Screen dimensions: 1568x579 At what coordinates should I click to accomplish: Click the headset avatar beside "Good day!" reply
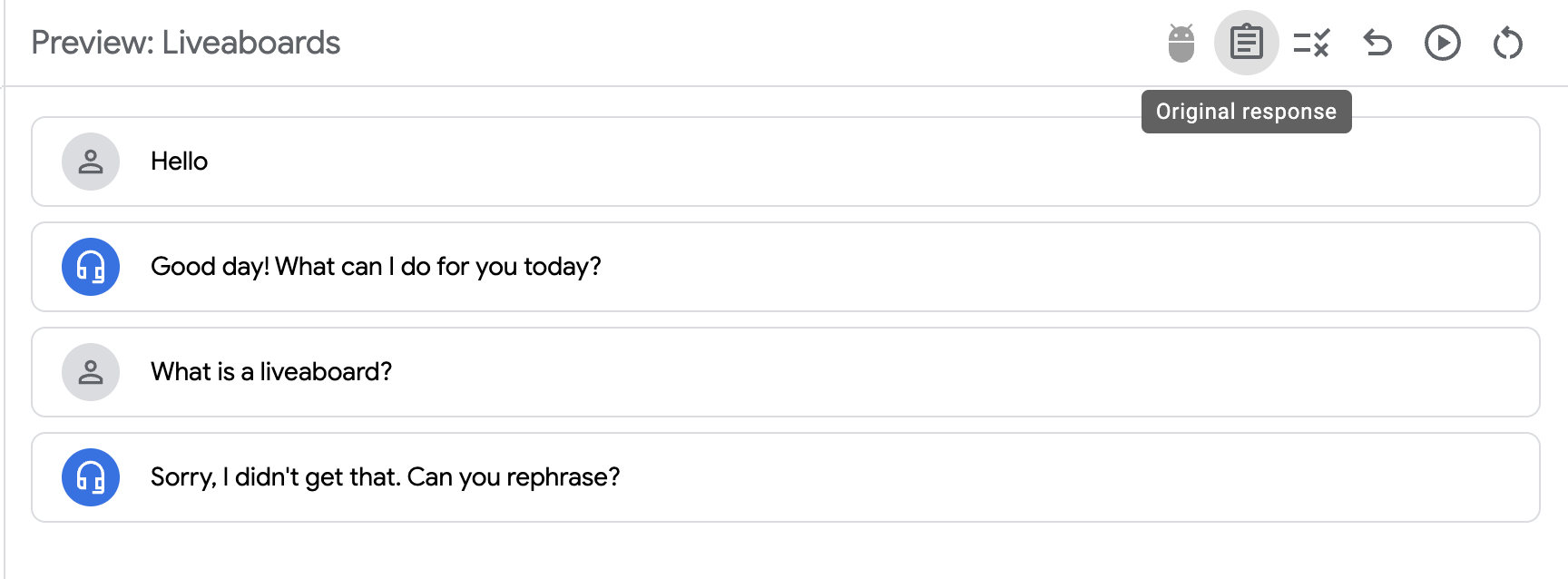point(91,267)
